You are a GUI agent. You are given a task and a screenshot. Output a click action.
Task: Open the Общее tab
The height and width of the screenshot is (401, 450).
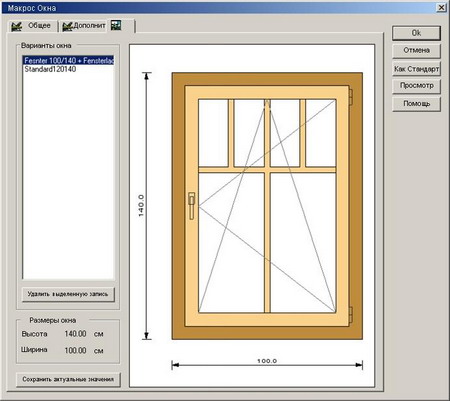point(31,26)
